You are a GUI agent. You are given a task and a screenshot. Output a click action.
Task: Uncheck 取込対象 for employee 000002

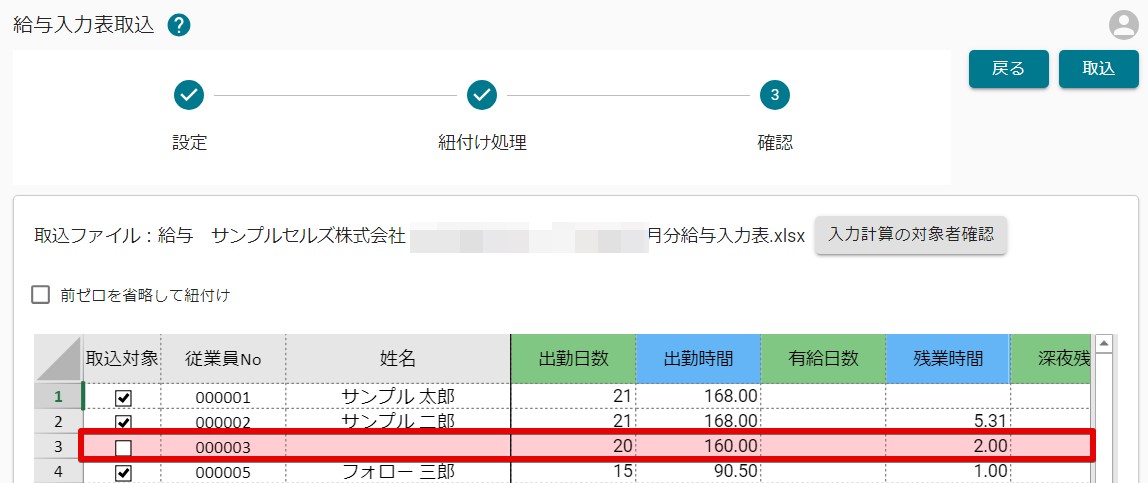coord(124,422)
